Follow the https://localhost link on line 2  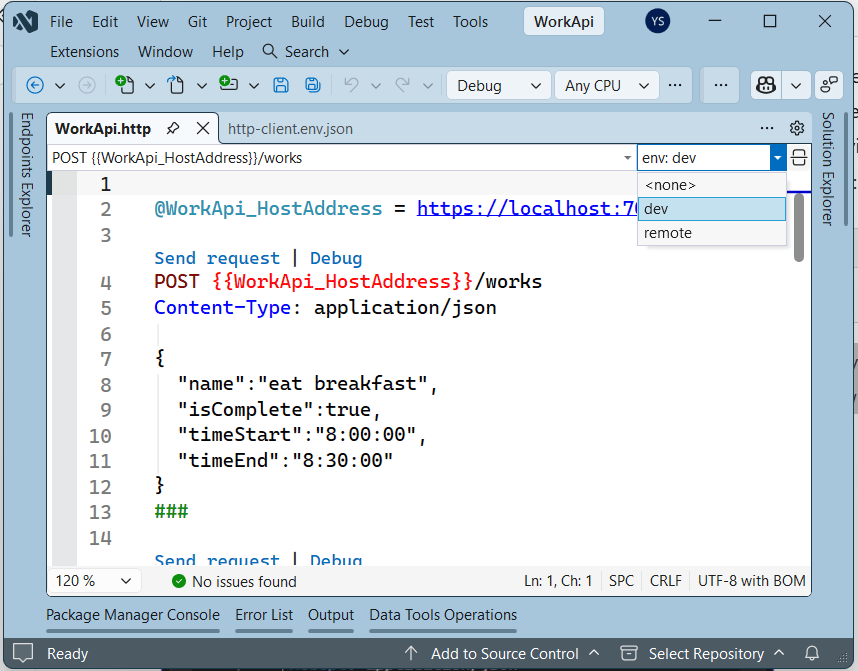coord(527,209)
